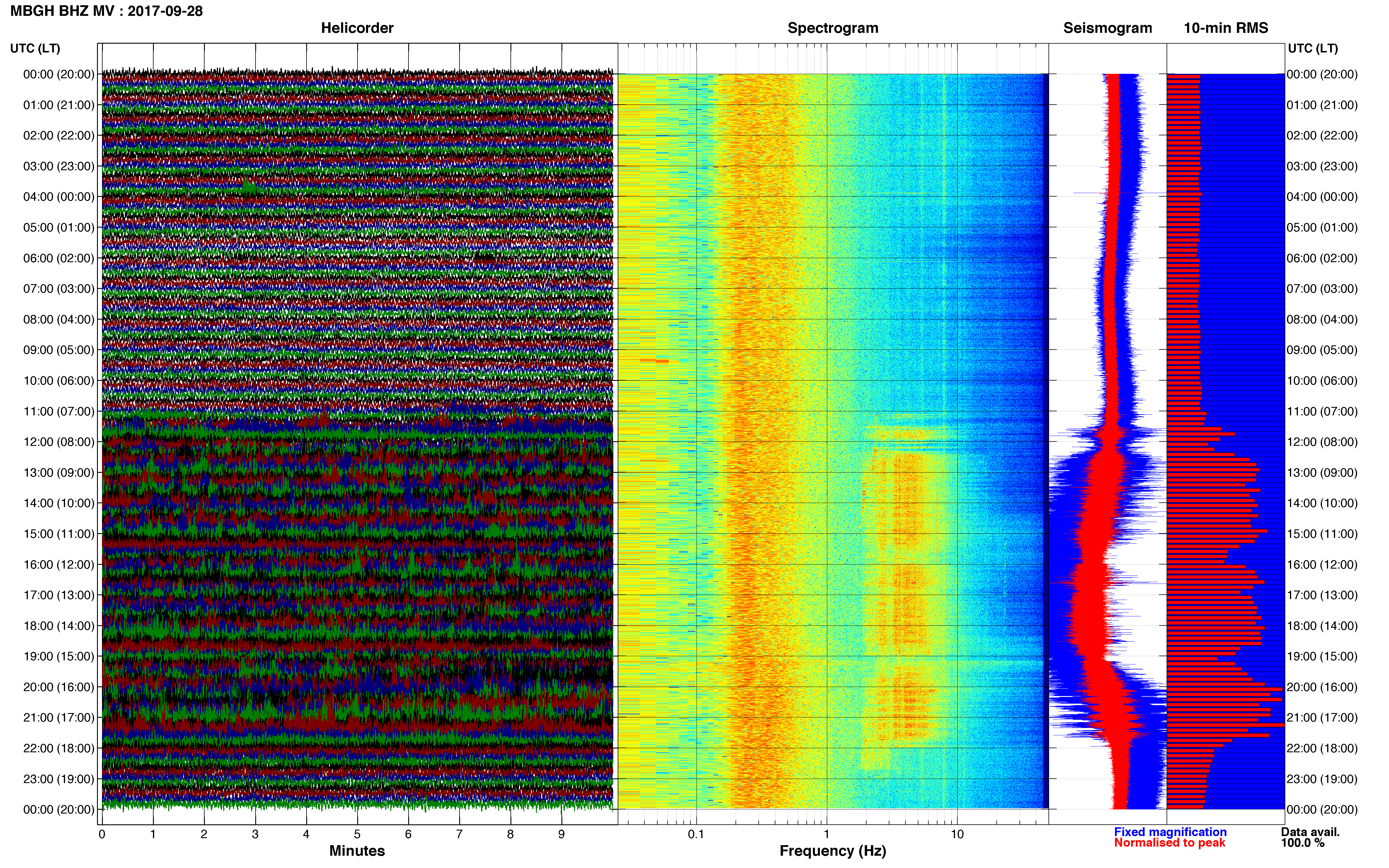Screen dimensions: 1389x868
Task: Click "04:00 (00:00)" on the Helicorder time axis
Action: 59,197
